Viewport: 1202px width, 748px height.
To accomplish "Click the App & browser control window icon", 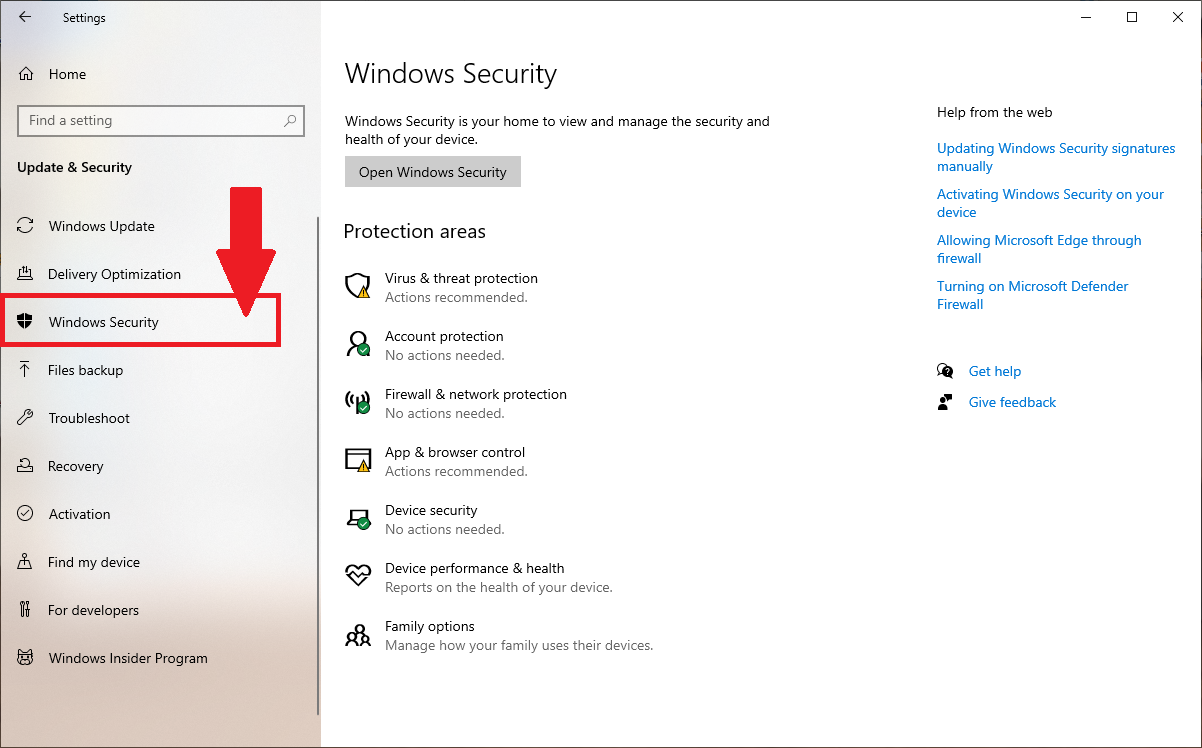I will pyautogui.click(x=357, y=460).
